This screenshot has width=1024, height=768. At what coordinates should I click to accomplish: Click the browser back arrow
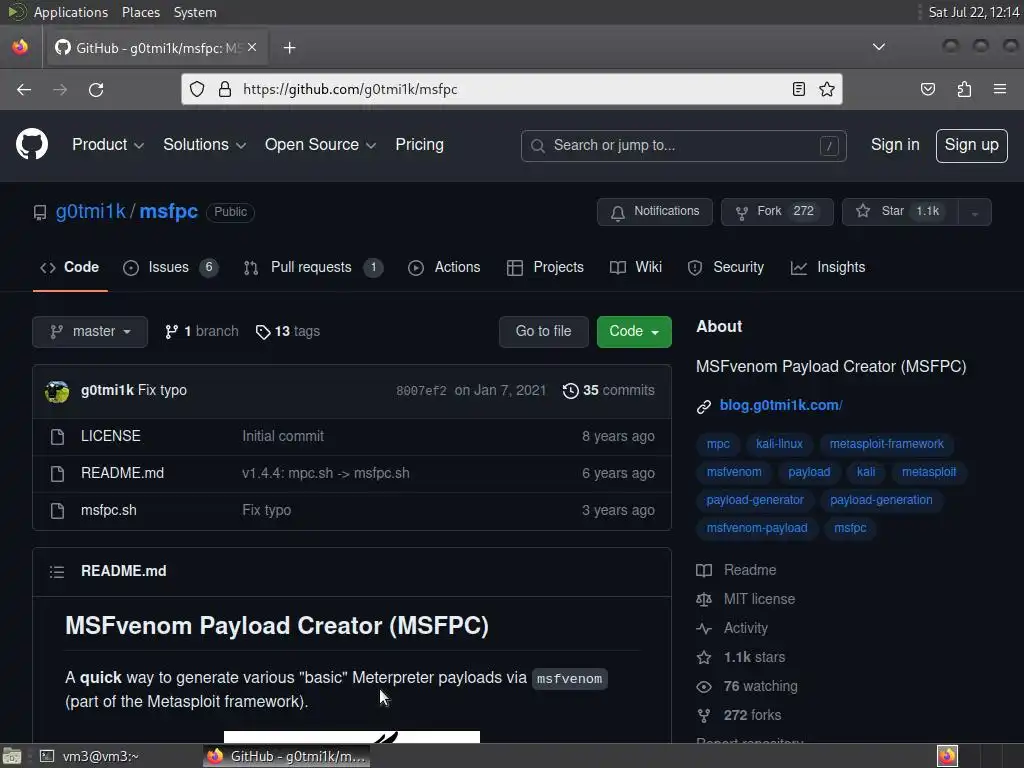pos(24,89)
